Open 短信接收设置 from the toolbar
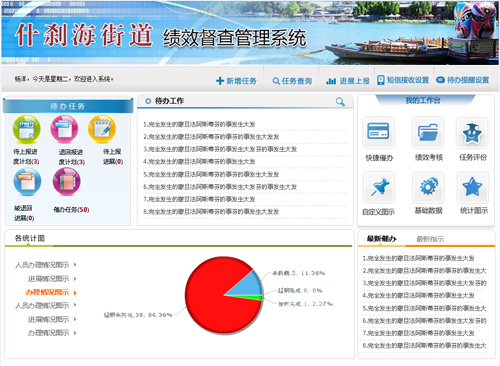Viewport: 500px width, 366px height. tap(403, 80)
